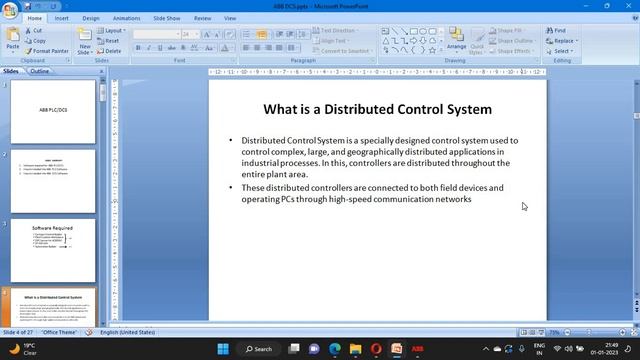Click the Save icon in Quick Access toolbar
This screenshot has height=360, width=640.
[x=28, y=6]
